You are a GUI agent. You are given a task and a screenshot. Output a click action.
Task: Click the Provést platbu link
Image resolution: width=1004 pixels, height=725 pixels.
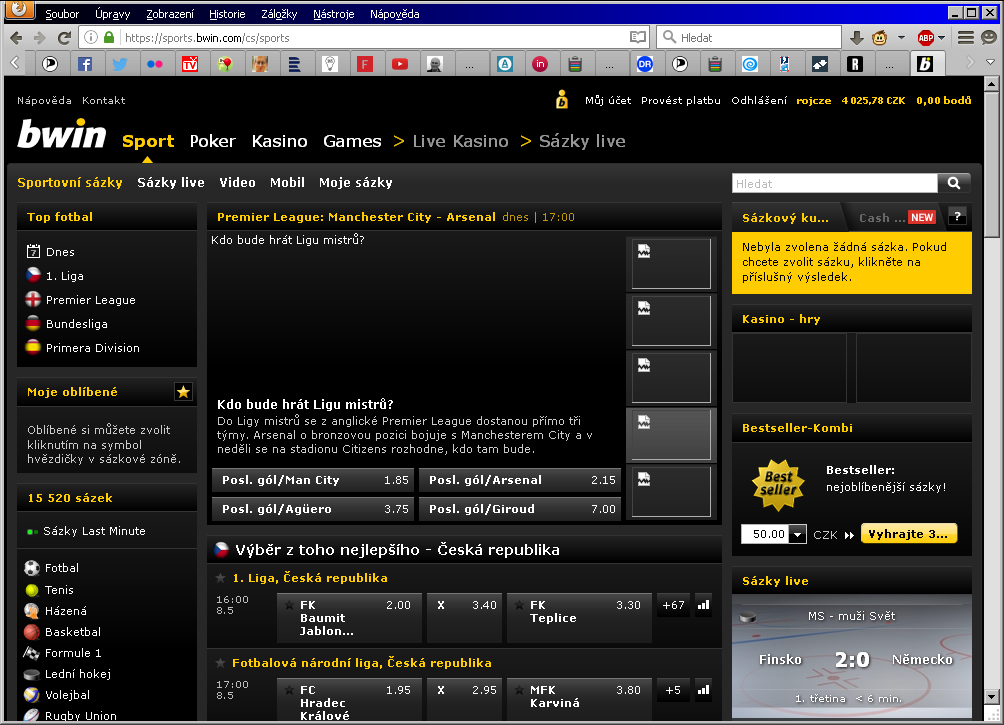681,101
